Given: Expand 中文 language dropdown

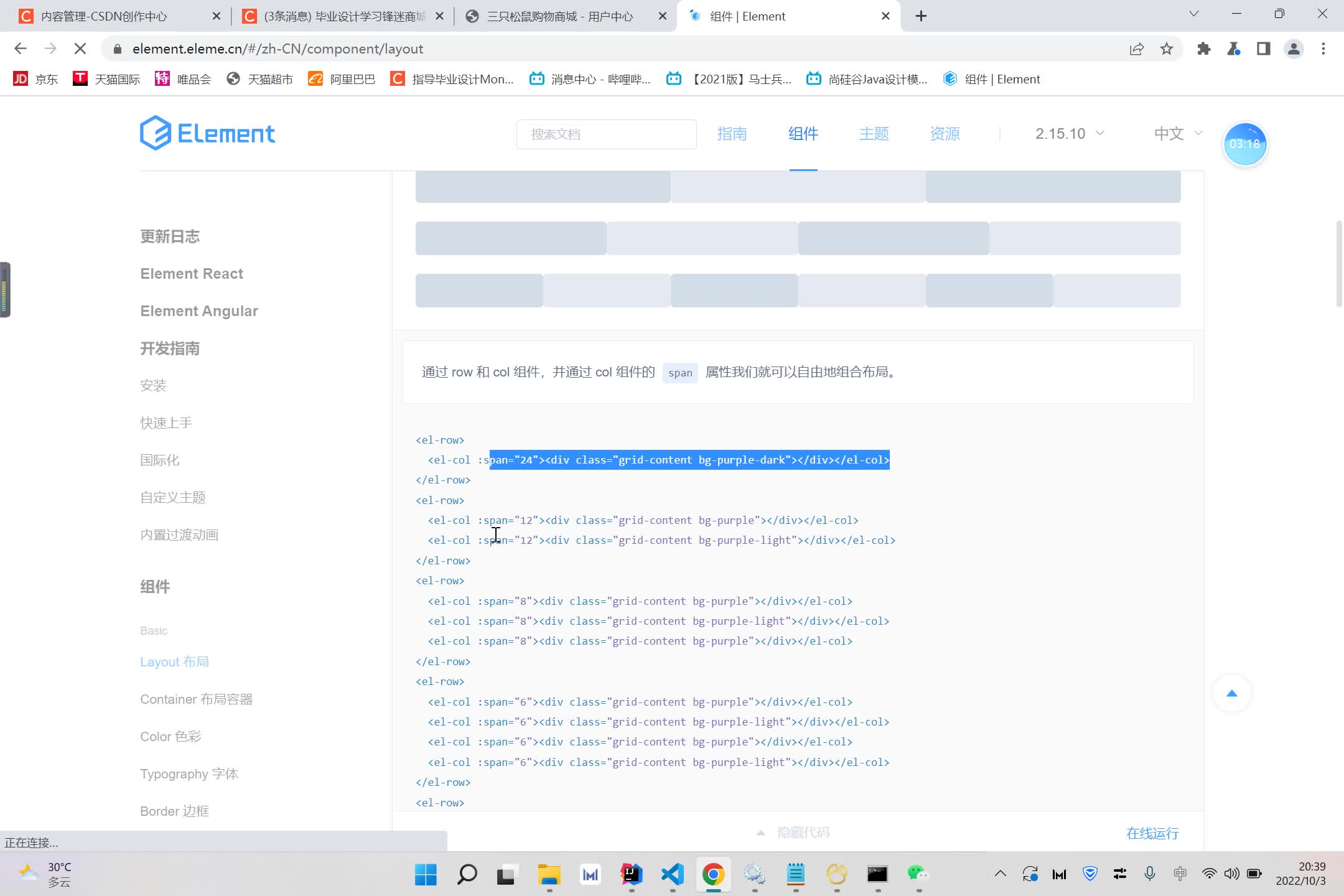Looking at the screenshot, I should (x=1178, y=133).
